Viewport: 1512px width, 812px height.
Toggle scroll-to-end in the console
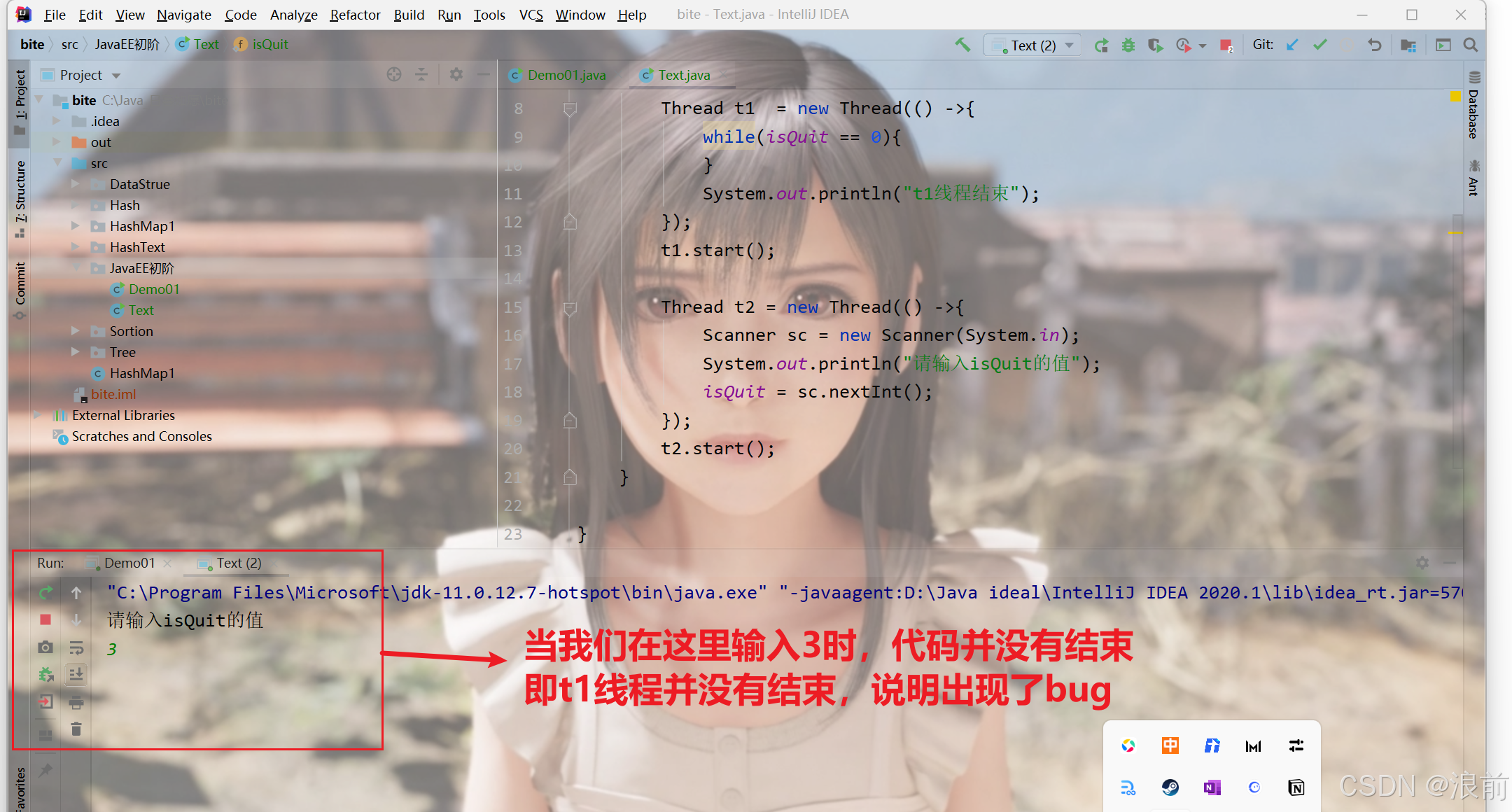[76, 674]
